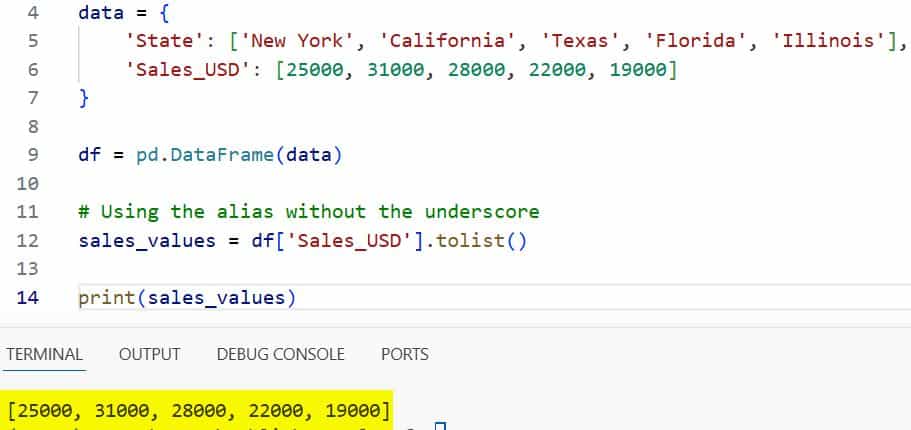Open the DEBUG CONSOLE tab
This screenshot has width=911, height=430.
[281, 354]
